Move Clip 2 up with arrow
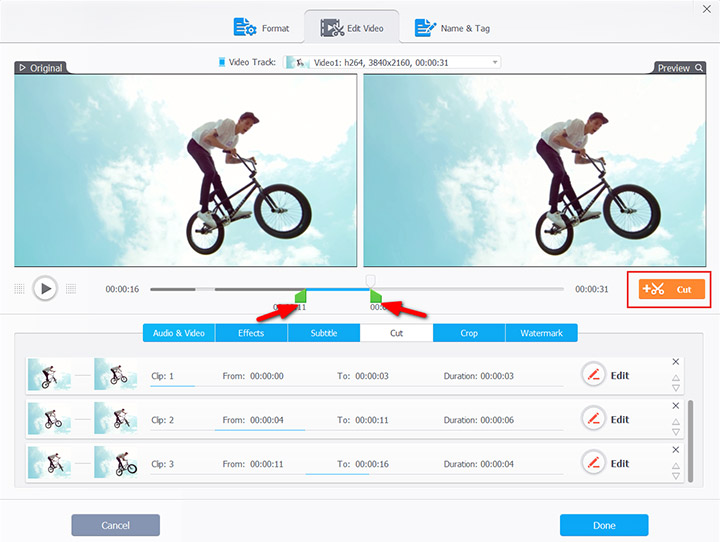 676,421
